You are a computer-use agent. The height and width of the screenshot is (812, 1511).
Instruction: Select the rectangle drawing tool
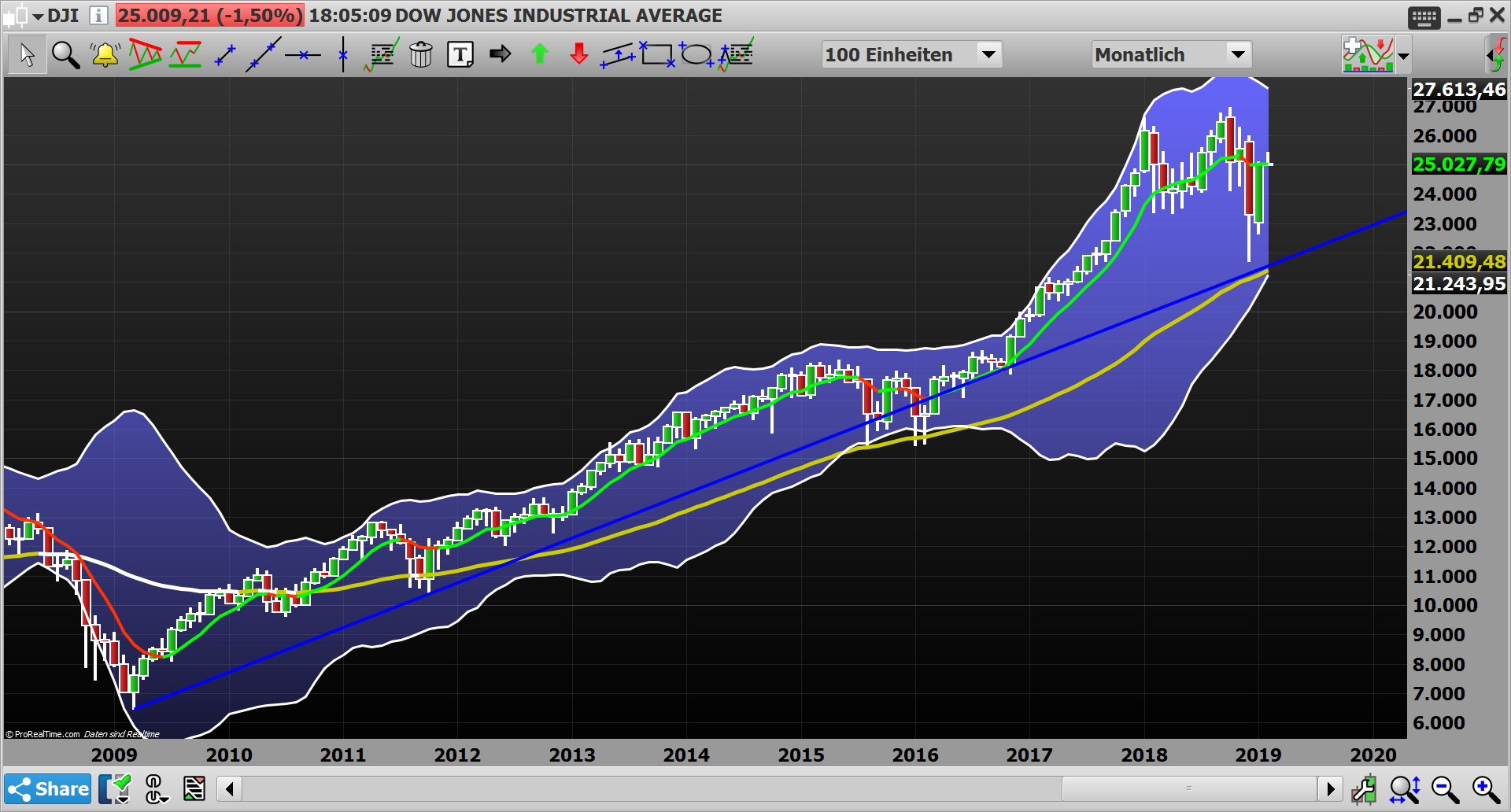[657, 54]
